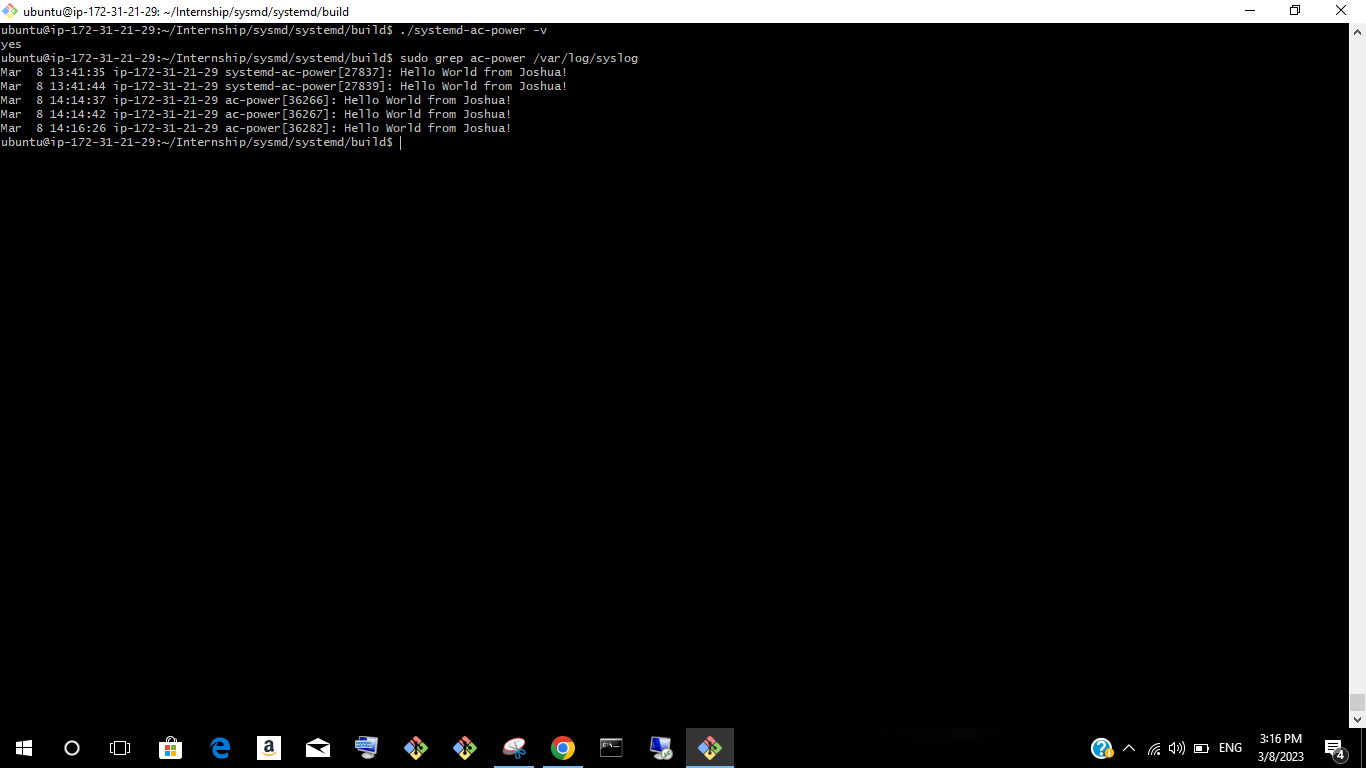Open the Windows Start menu

click(x=22, y=747)
